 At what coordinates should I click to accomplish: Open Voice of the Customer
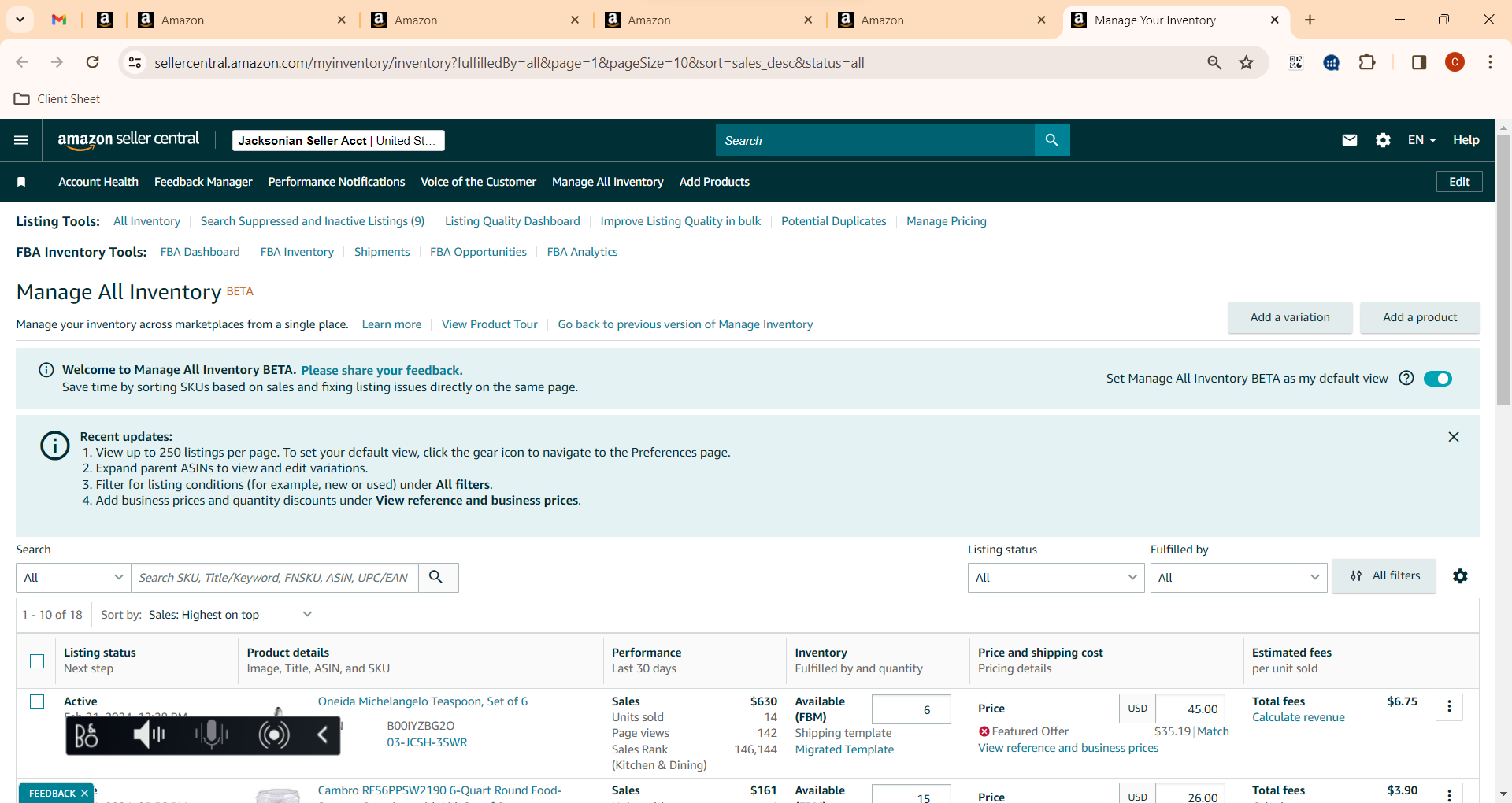478,182
